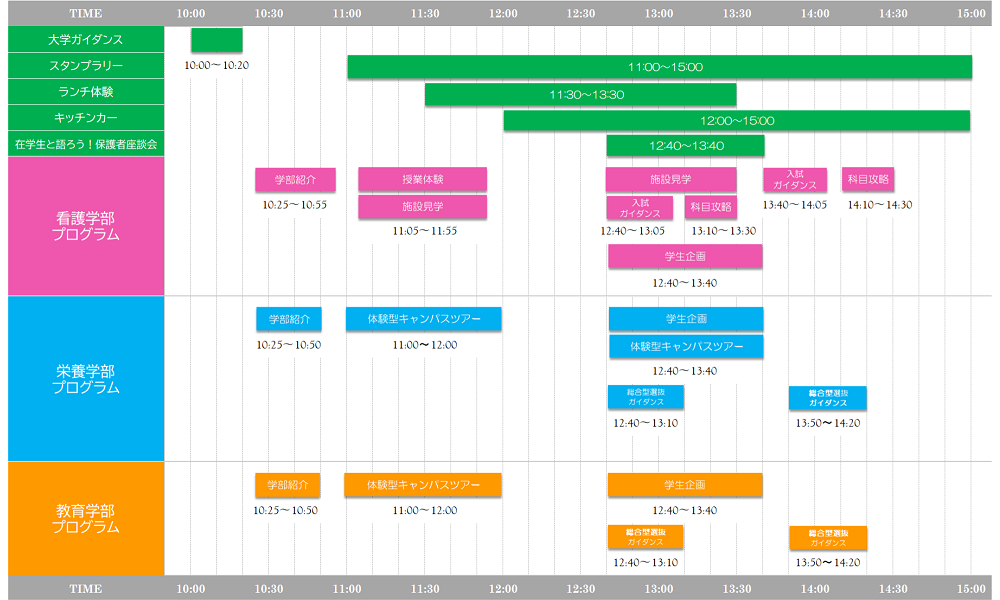Screen dimensions: 1000x600
Task: Click the スタンプラリー 11:00～15:00 green bar
Action: [x=659, y=67]
